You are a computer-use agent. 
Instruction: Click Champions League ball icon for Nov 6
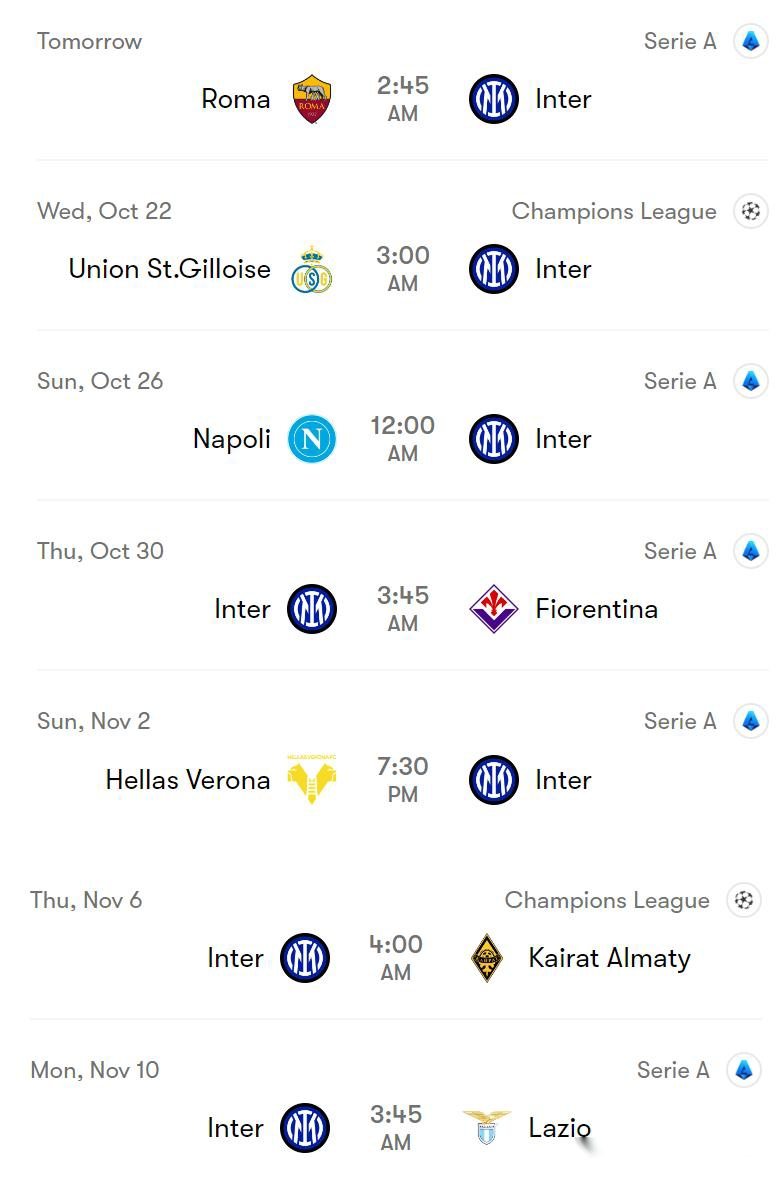(x=743, y=901)
